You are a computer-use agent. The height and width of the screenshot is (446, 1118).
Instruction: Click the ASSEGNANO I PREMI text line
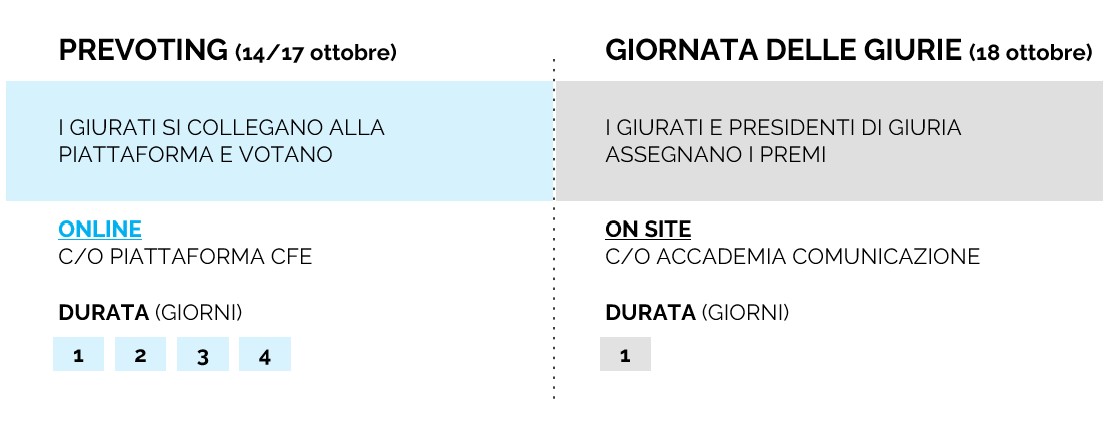[x=715, y=155]
